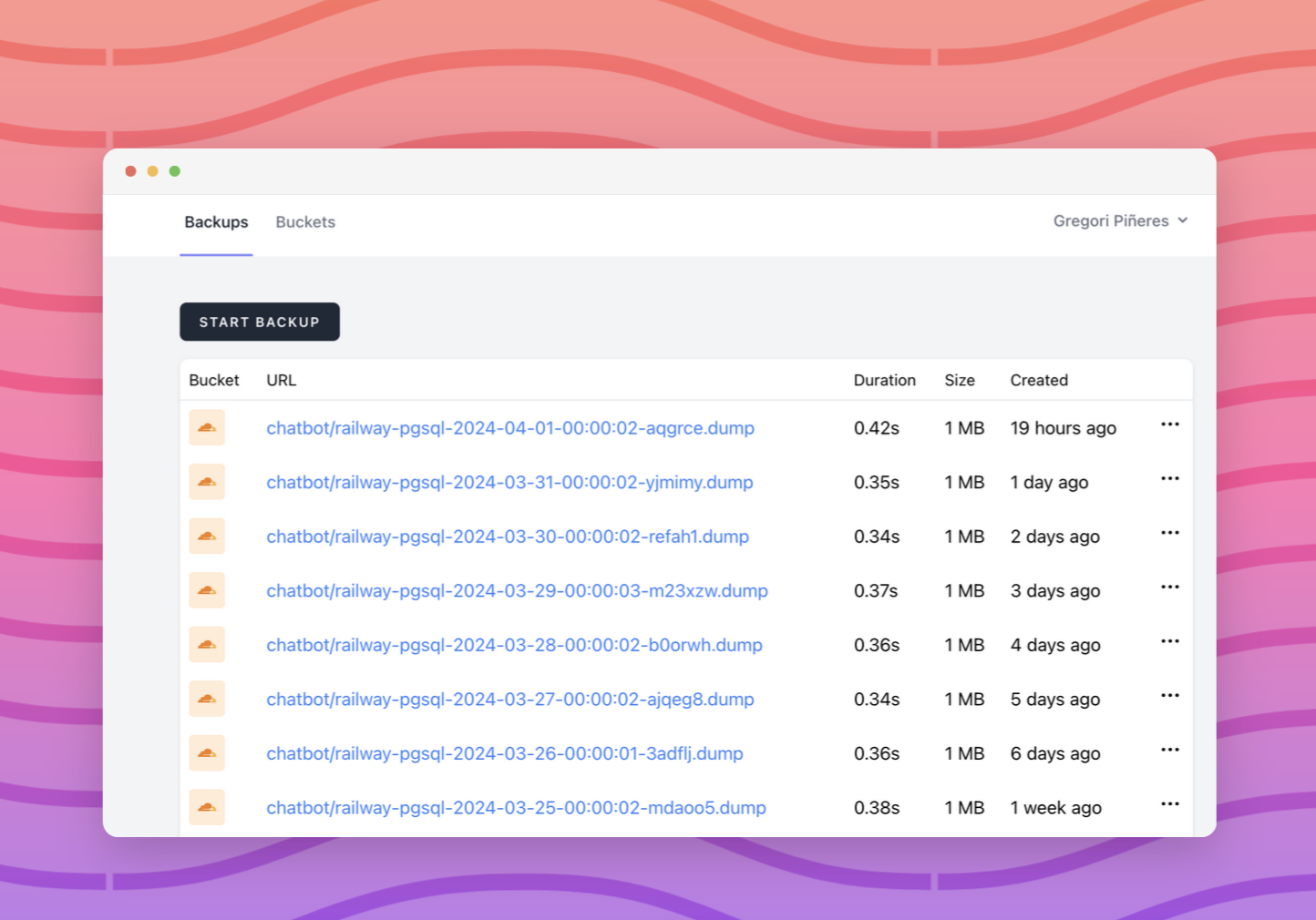Image resolution: width=1316 pixels, height=920 pixels.
Task: Open the Gregori Piñeres user dropdown
Action: click(x=1120, y=220)
